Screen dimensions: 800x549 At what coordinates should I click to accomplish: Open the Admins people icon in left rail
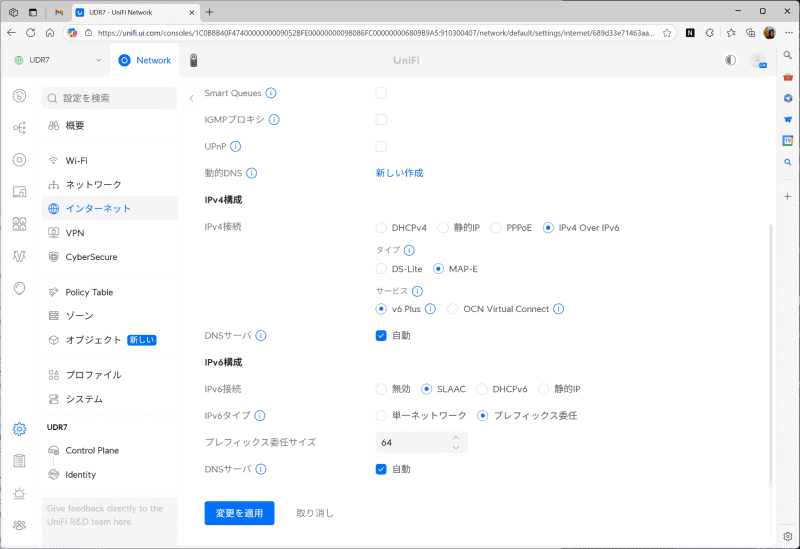(19, 525)
